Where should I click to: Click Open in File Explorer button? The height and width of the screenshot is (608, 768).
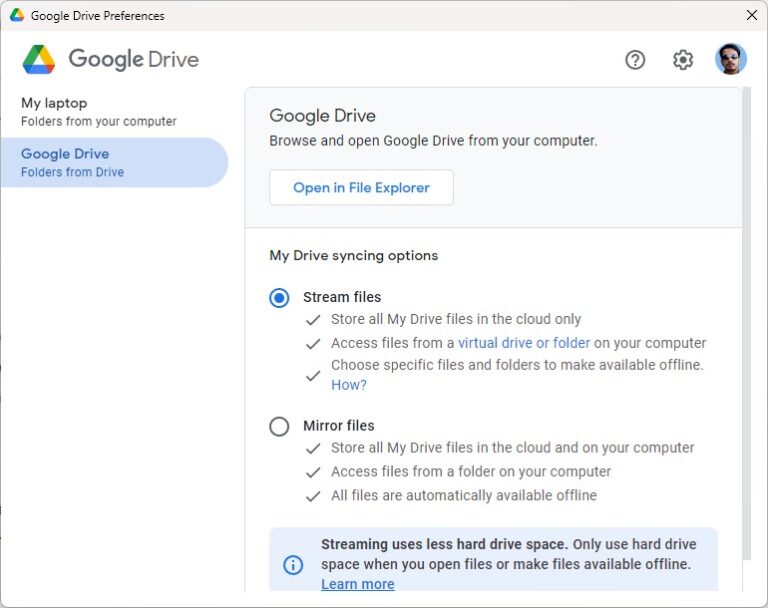pos(361,187)
